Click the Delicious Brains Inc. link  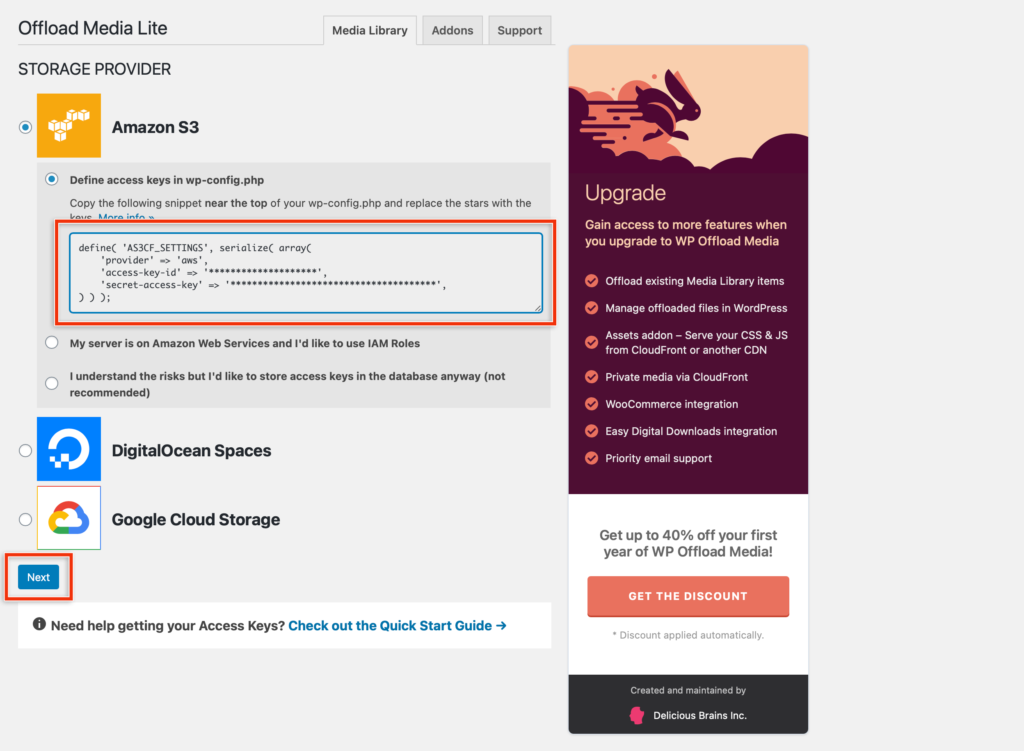click(699, 716)
